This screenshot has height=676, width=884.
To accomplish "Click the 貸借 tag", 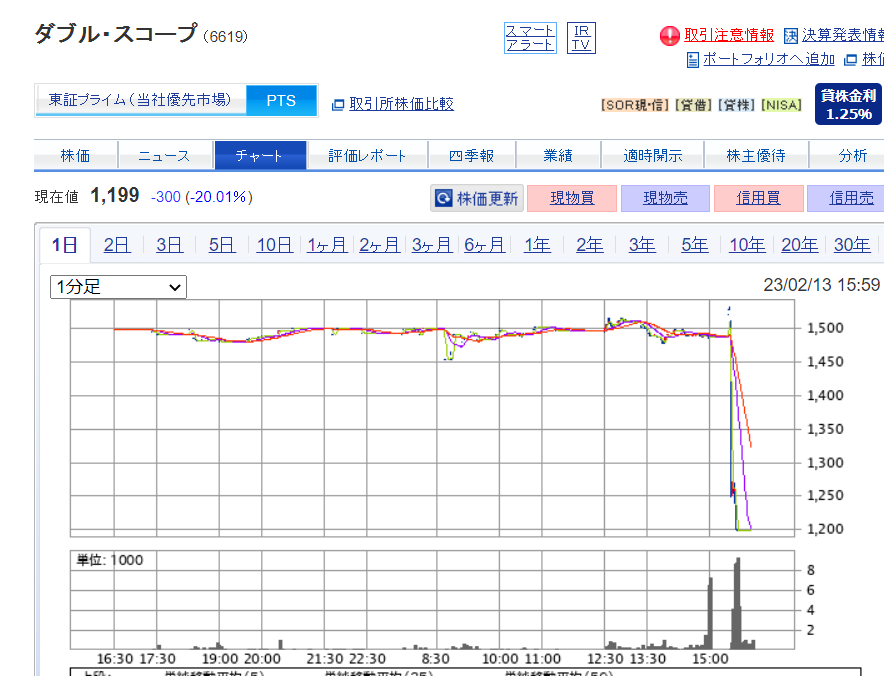I will click(x=693, y=105).
